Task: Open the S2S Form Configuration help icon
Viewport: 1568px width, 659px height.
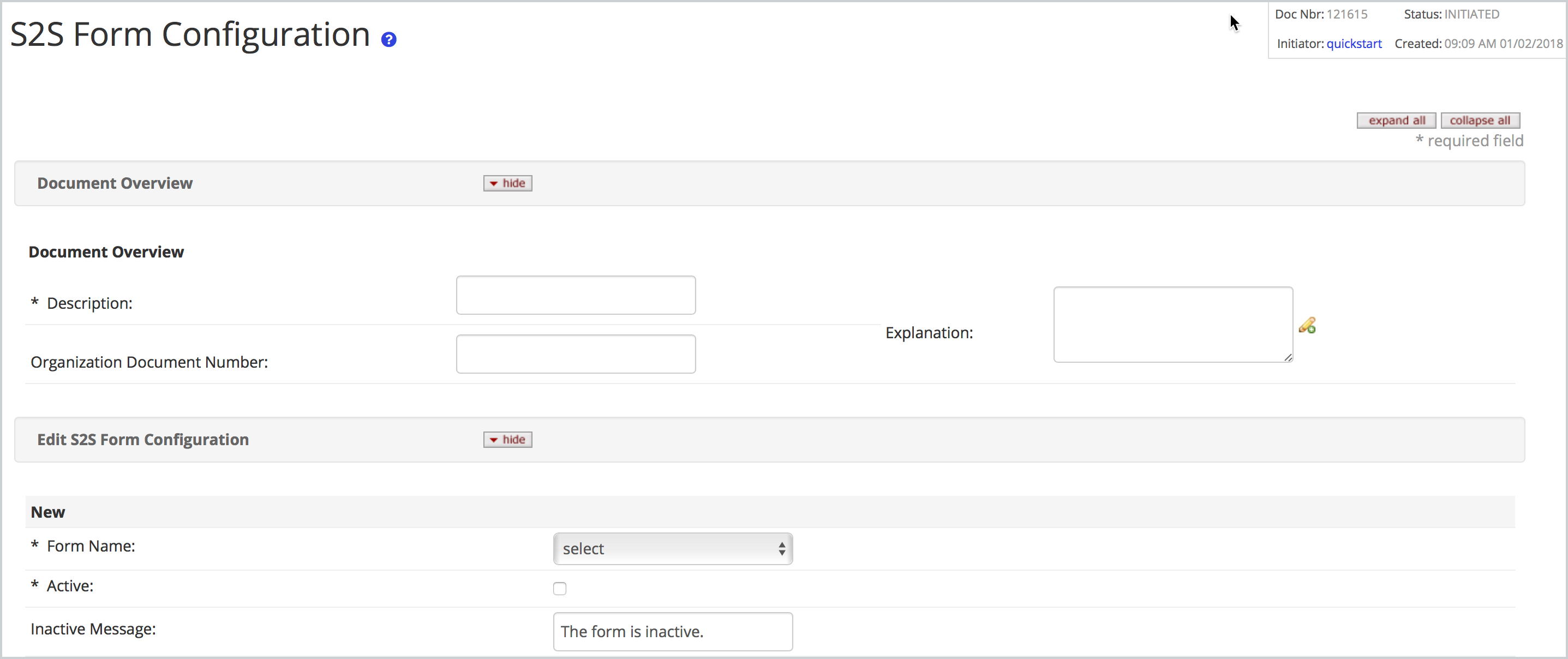Action: point(388,39)
